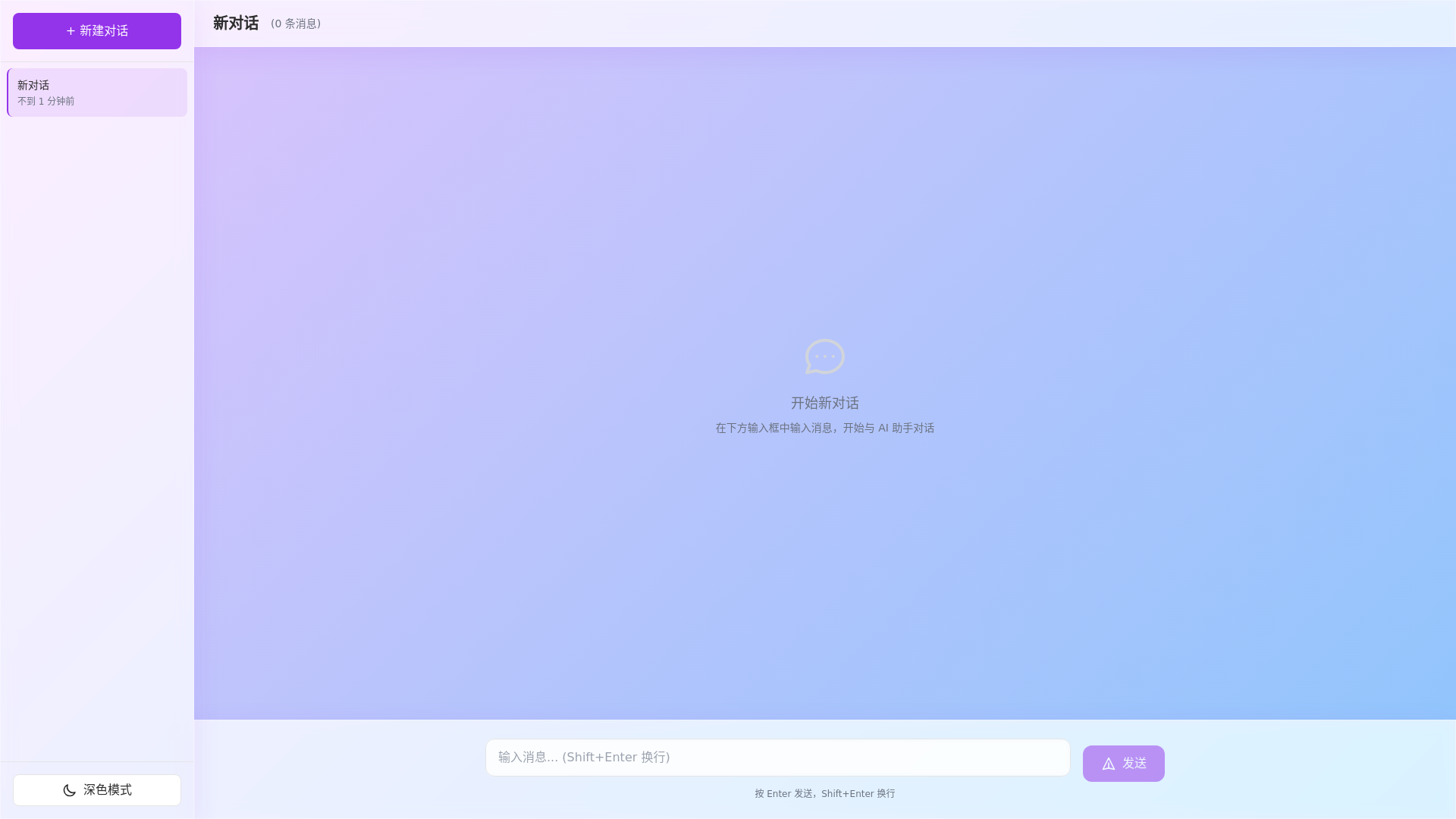Toggle 深色模式 dark mode button

pos(97,790)
